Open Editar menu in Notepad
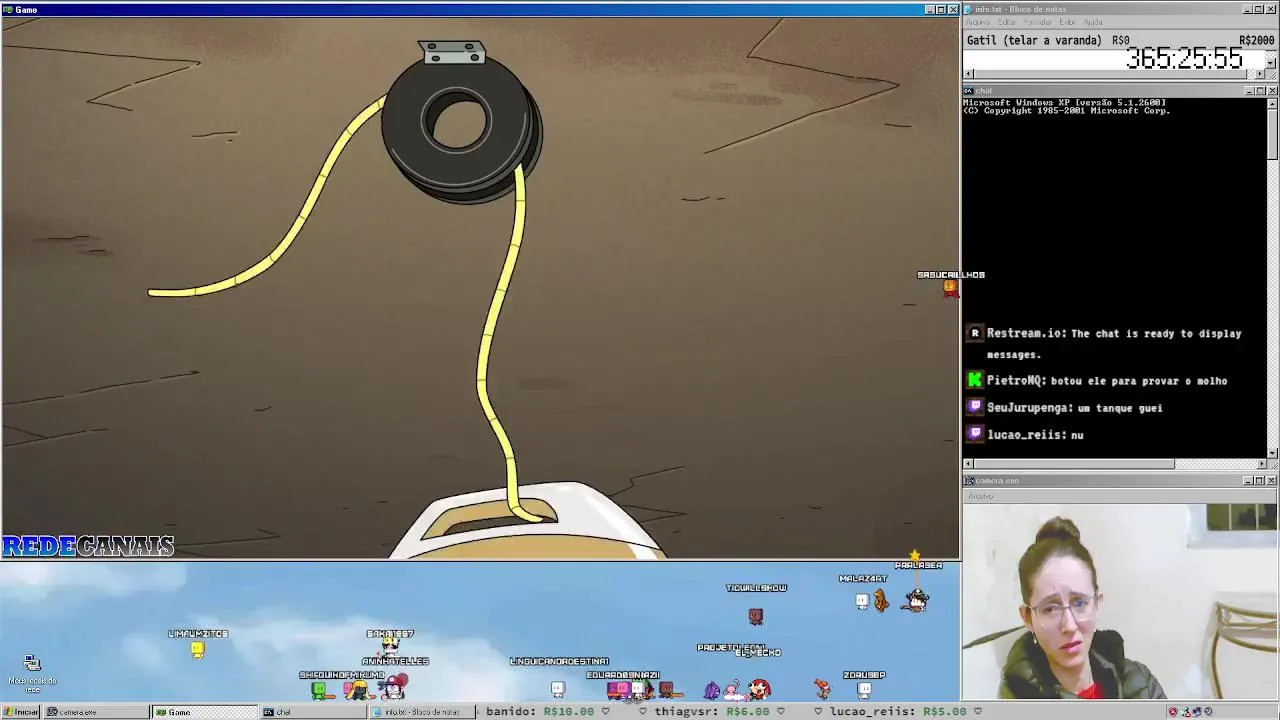Screen dimensions: 1280x720 click(x=1008, y=22)
